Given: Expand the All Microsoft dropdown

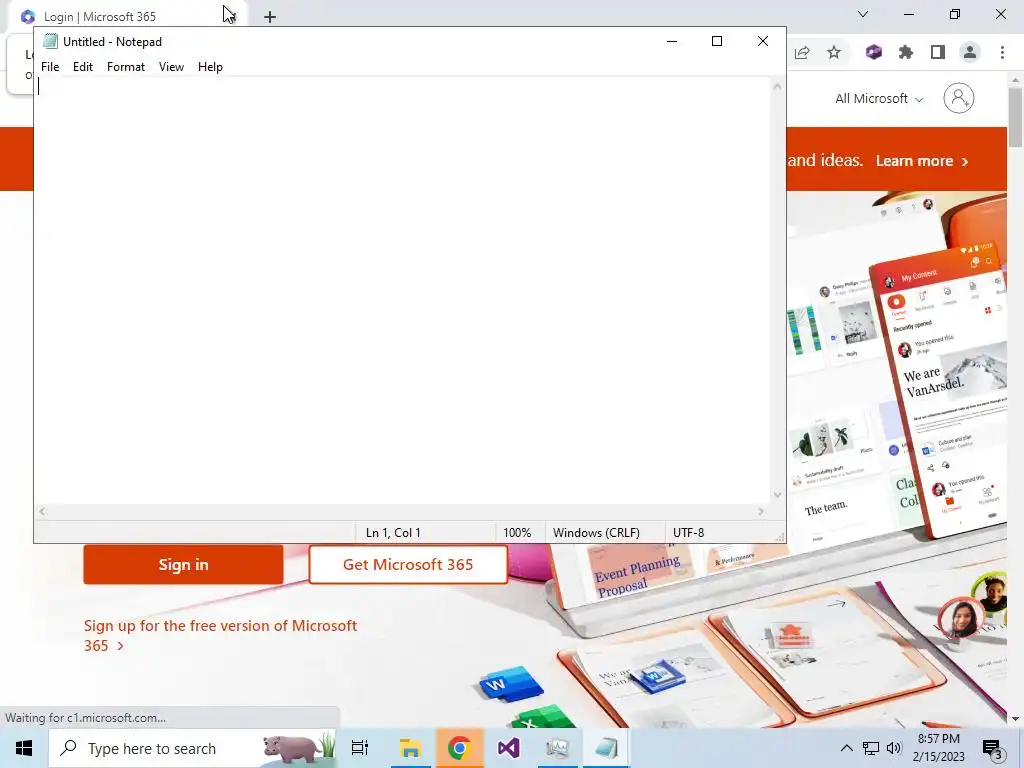Looking at the screenshot, I should [x=879, y=99].
